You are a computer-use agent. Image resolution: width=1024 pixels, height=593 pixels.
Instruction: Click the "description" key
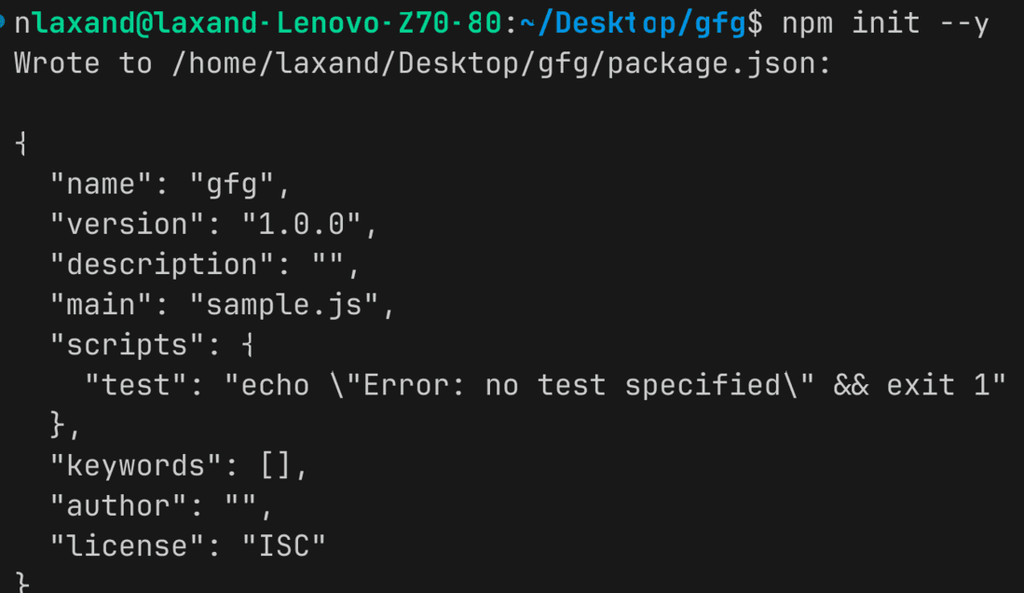pyautogui.click(x=160, y=265)
